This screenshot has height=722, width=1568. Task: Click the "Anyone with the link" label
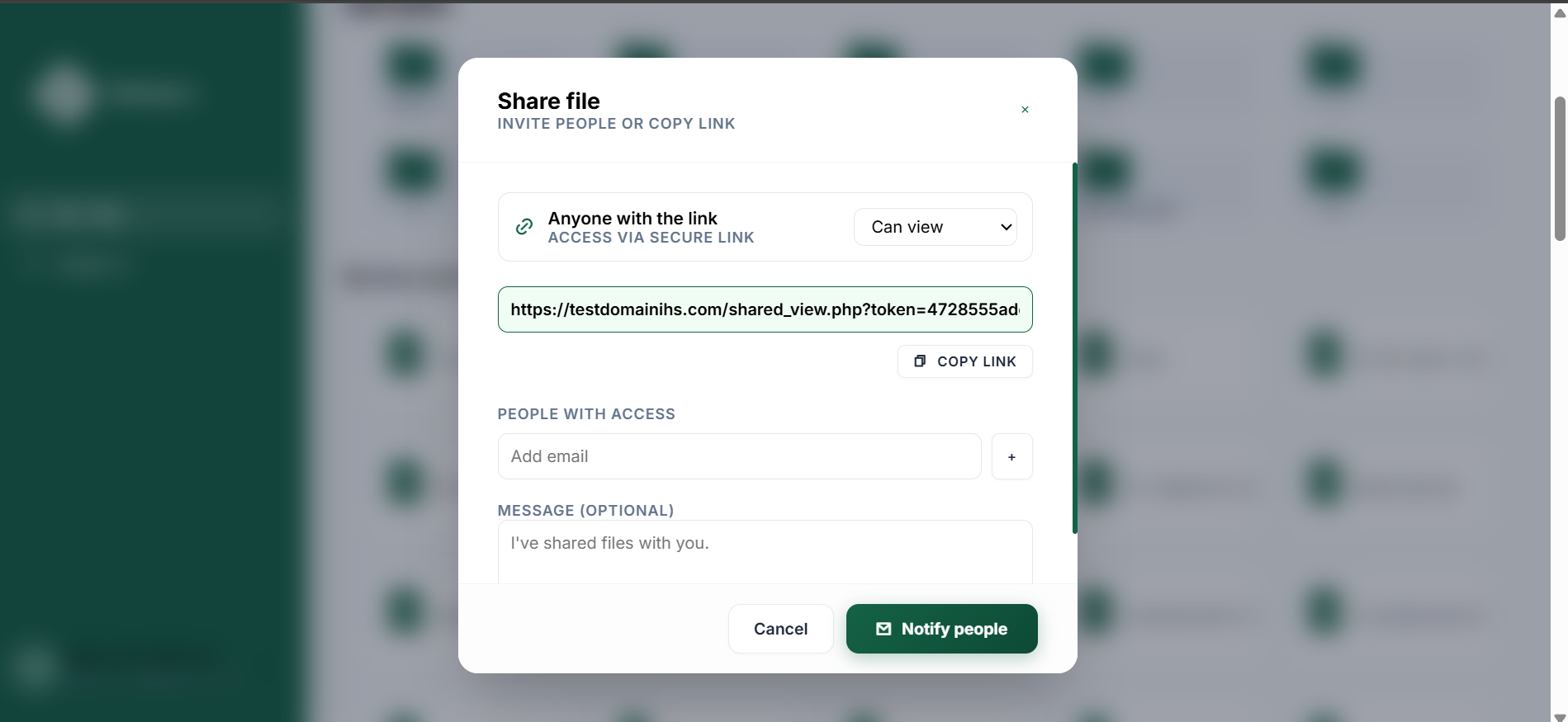(x=632, y=219)
